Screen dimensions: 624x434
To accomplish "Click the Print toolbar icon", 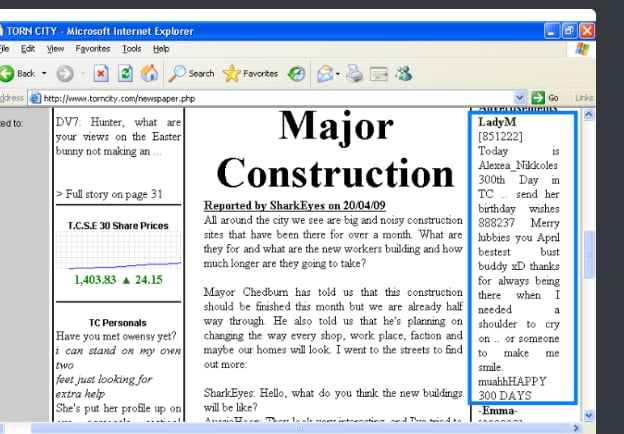I will click(353, 73).
